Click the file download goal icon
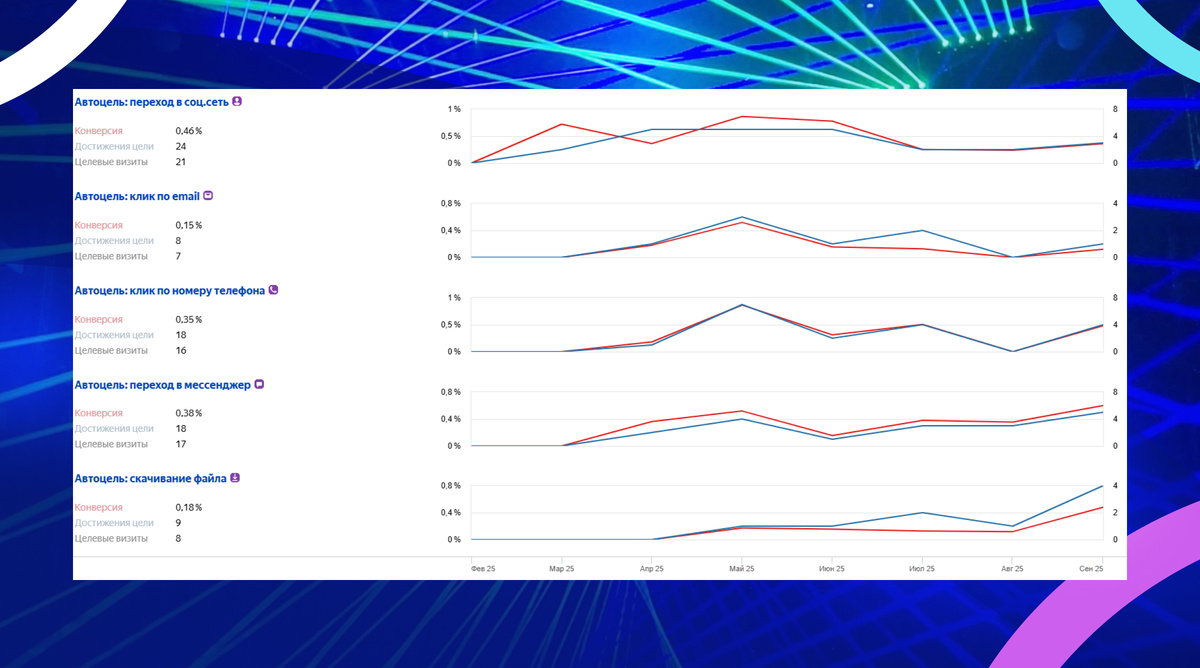Screen dimensions: 1200x668 point(235,478)
